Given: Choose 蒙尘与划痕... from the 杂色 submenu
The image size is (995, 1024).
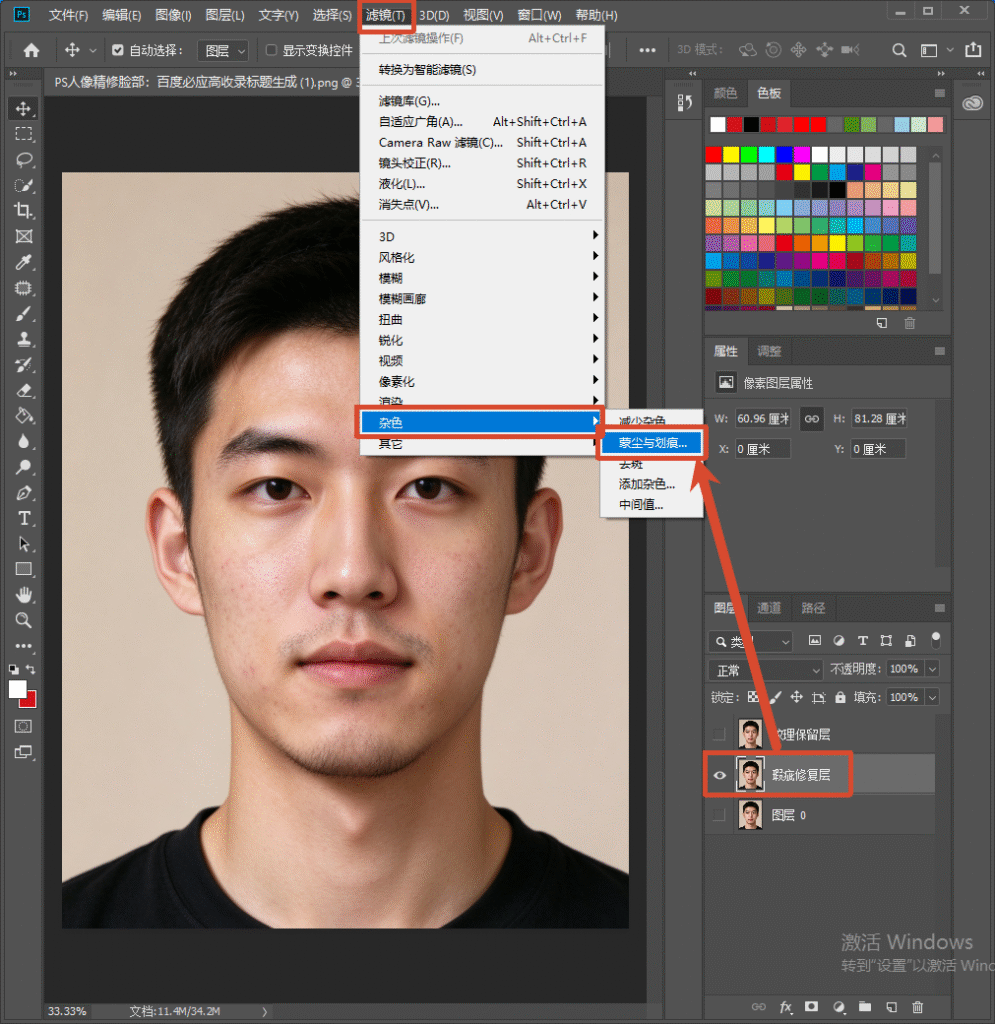Looking at the screenshot, I should (652, 443).
